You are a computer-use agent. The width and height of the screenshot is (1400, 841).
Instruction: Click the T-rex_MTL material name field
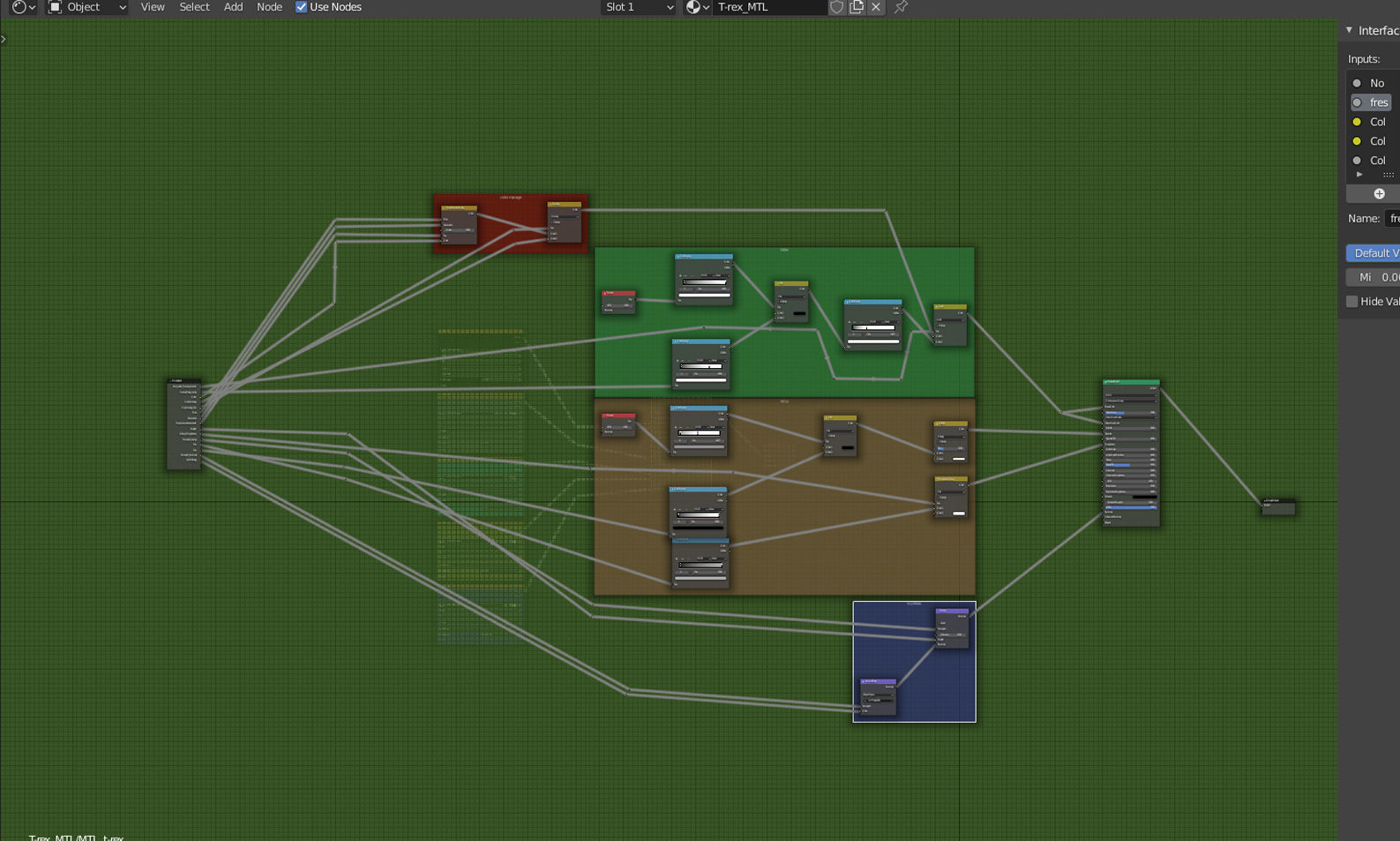pos(769,7)
